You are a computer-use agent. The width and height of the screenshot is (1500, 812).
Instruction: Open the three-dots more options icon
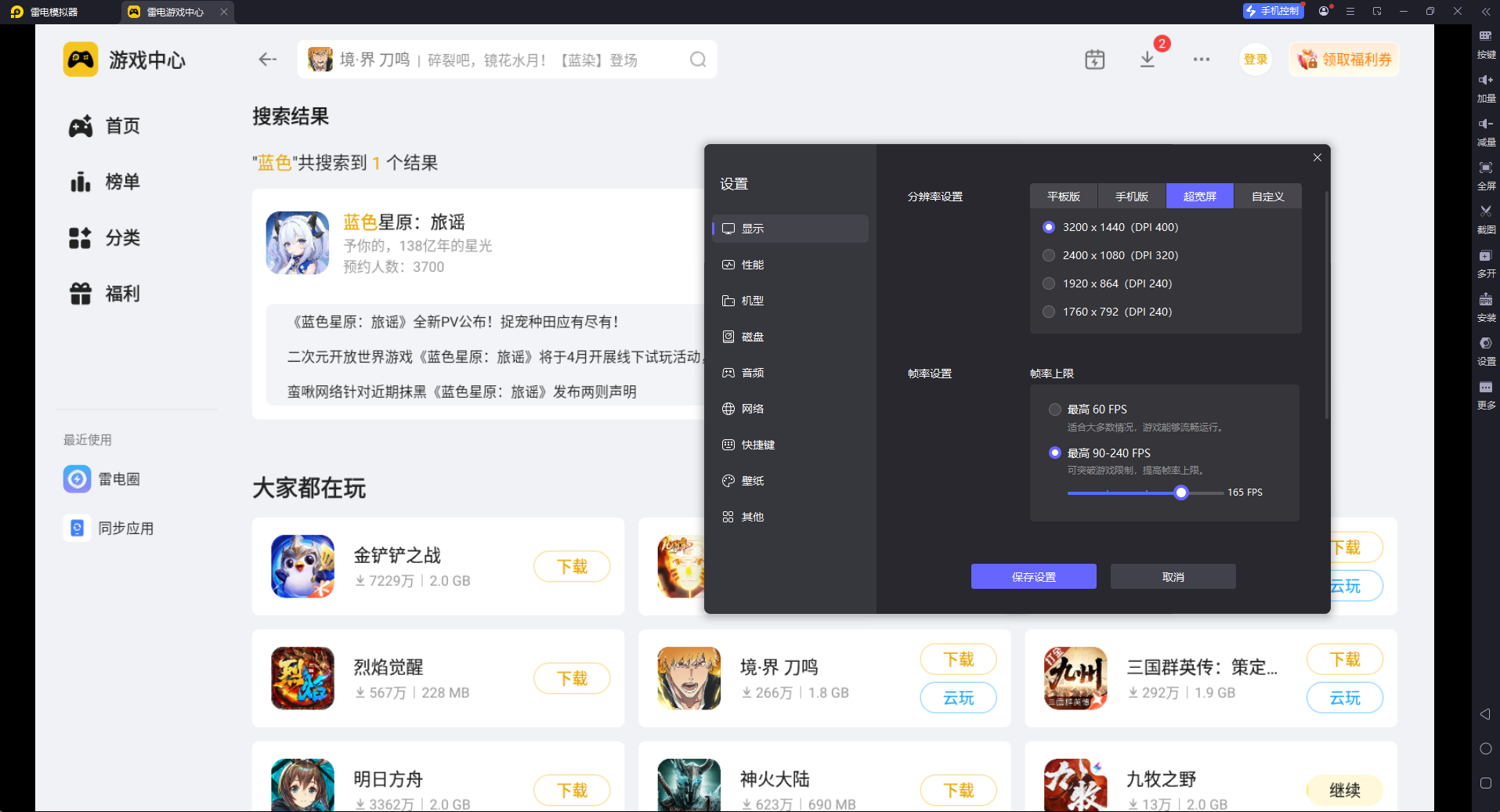[1202, 60]
